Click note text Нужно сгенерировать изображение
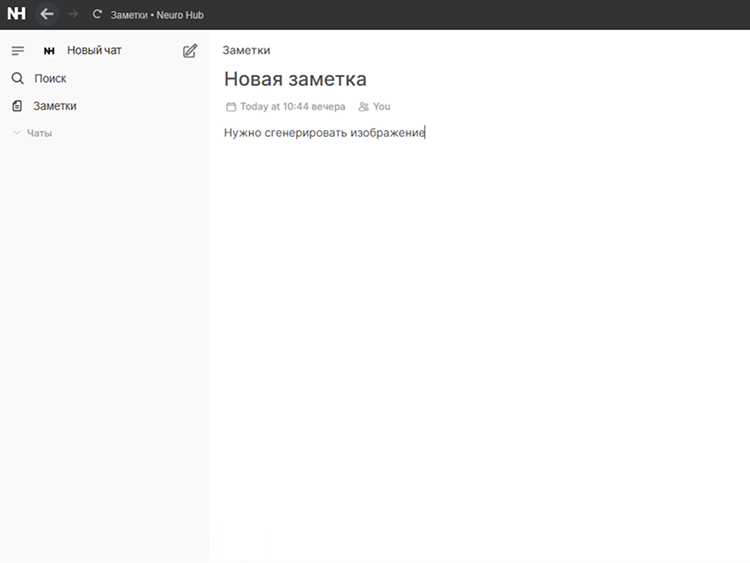The image size is (750, 563). pyautogui.click(x=324, y=132)
